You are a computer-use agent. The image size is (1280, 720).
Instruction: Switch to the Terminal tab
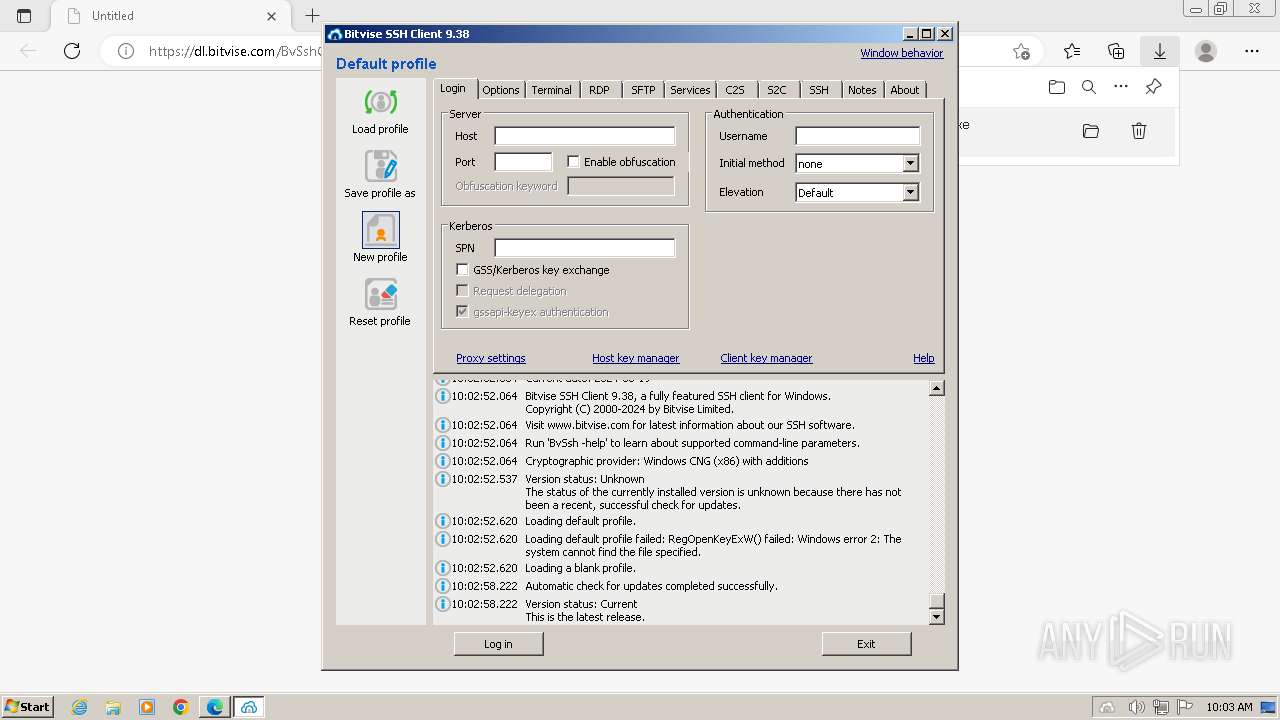[x=551, y=90]
